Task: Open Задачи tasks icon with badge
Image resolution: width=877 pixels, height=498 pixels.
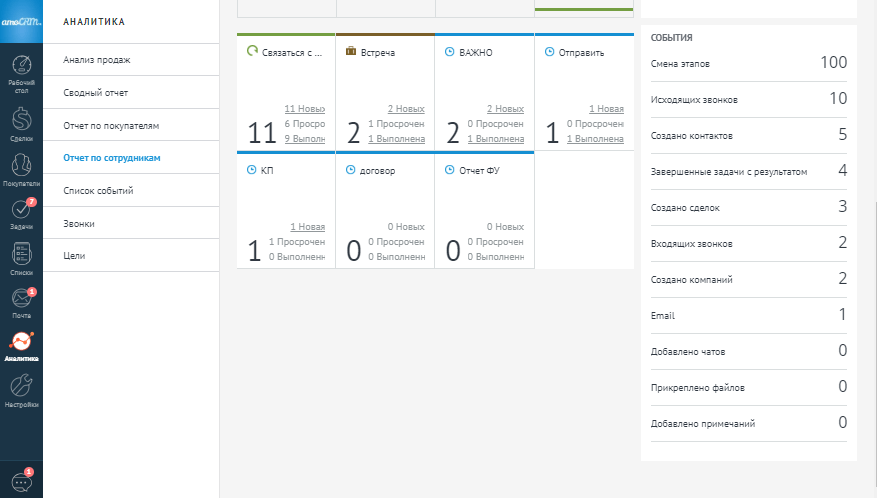Action: [x=21, y=214]
